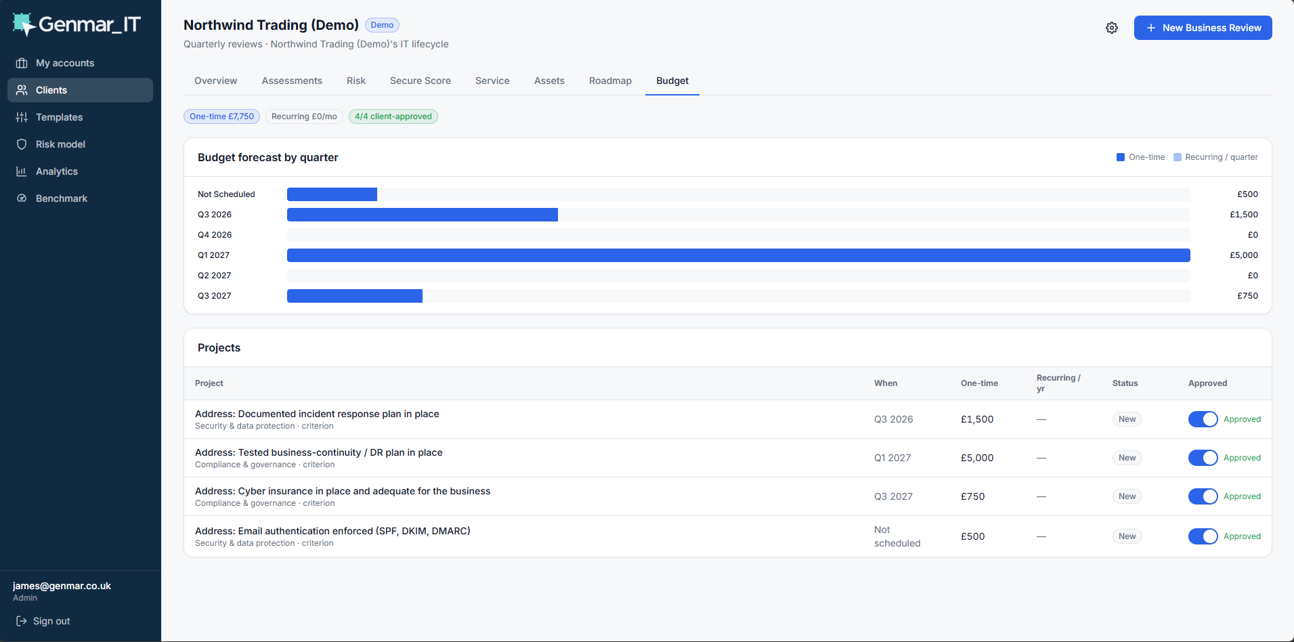Click the Approved column header
The image size is (1294, 642).
(x=1208, y=383)
